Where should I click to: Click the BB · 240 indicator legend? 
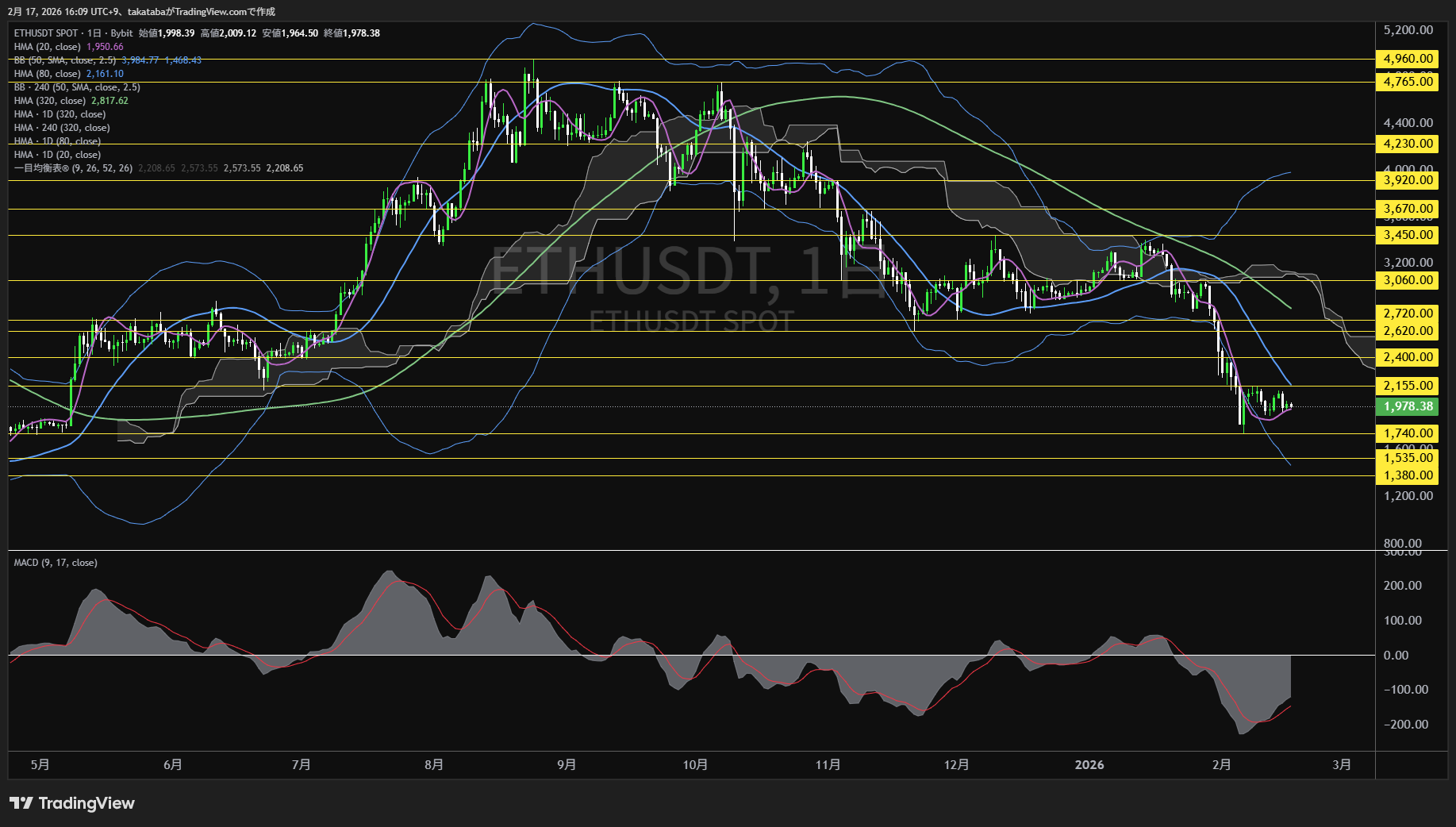77,87
